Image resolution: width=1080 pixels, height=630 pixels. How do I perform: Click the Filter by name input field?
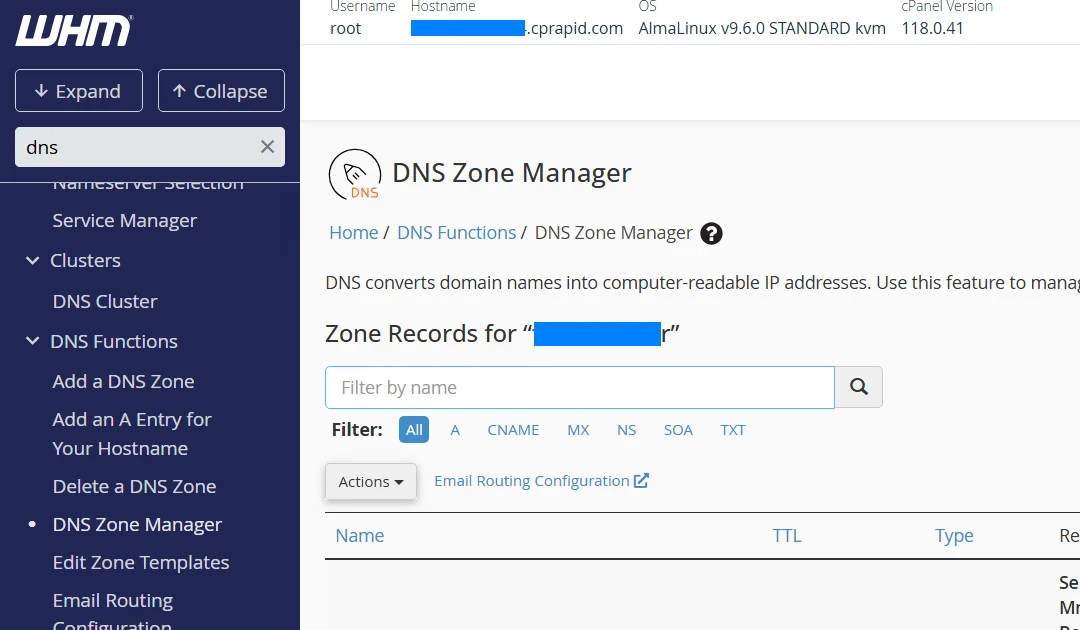(x=580, y=387)
